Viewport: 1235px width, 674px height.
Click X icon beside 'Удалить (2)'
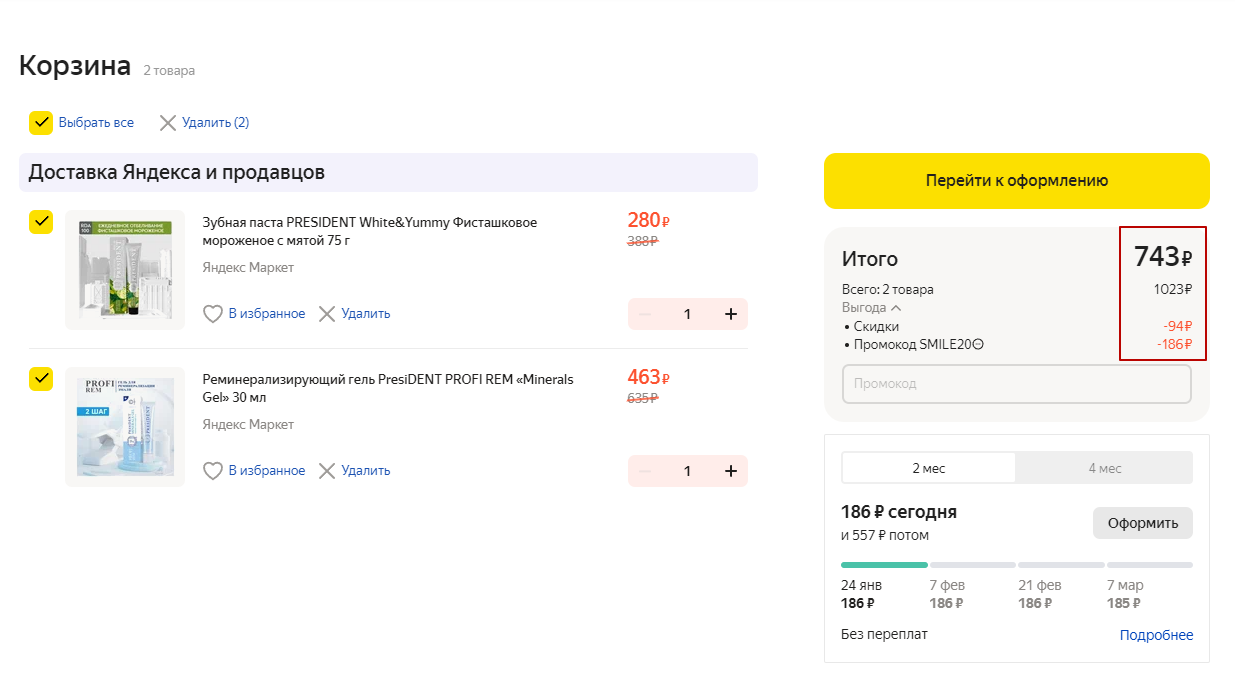(x=168, y=123)
